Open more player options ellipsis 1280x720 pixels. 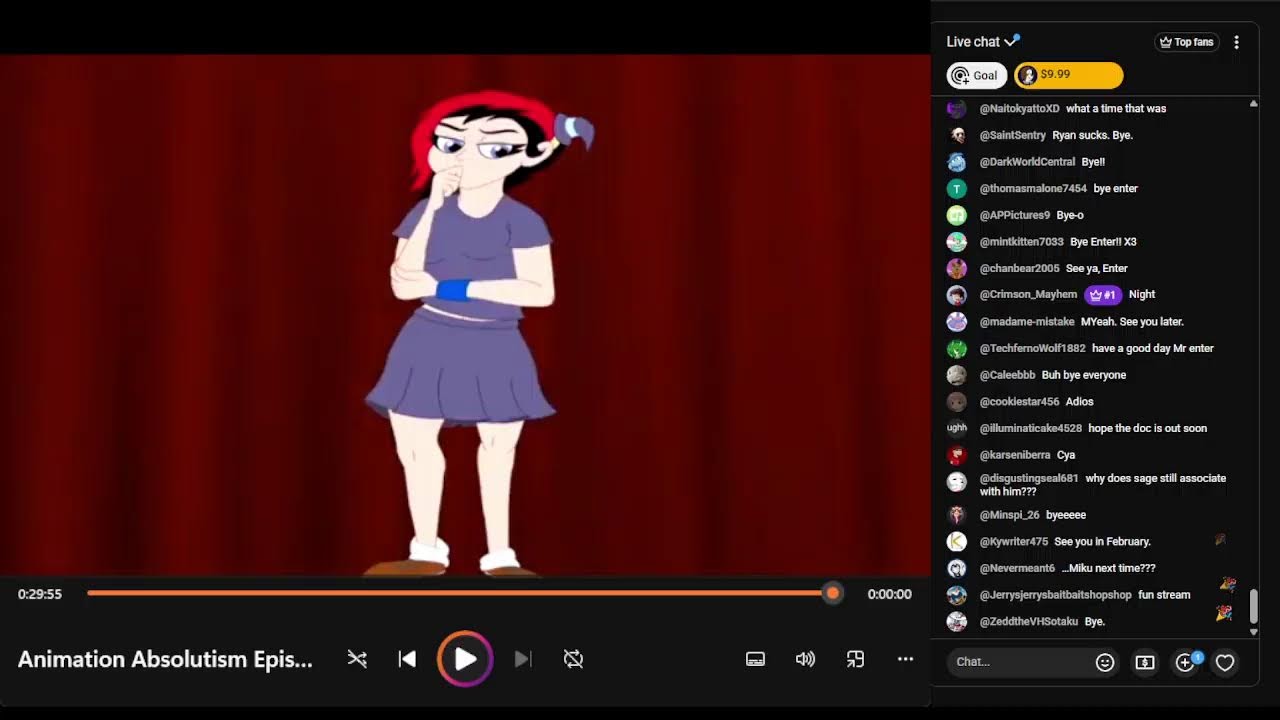coord(905,659)
